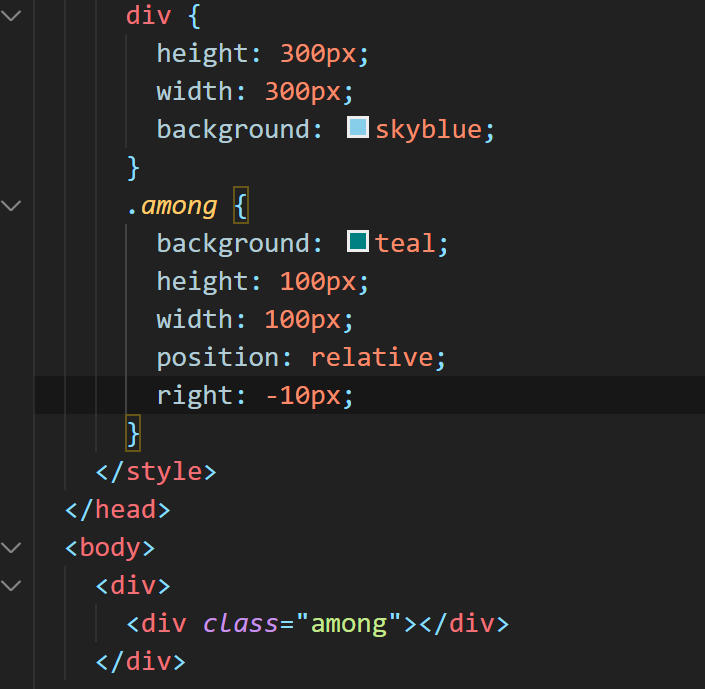Click the class attribute name
This screenshot has width=705, height=689.
pyautogui.click(x=241, y=623)
